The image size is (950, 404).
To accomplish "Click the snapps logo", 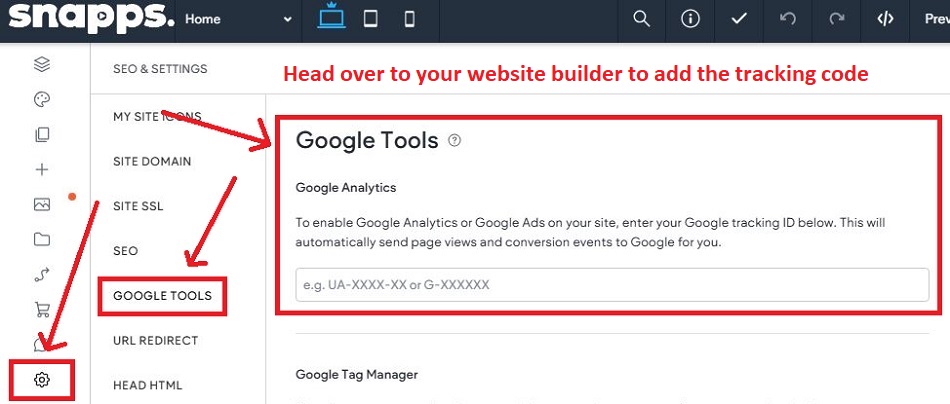I will point(91,19).
